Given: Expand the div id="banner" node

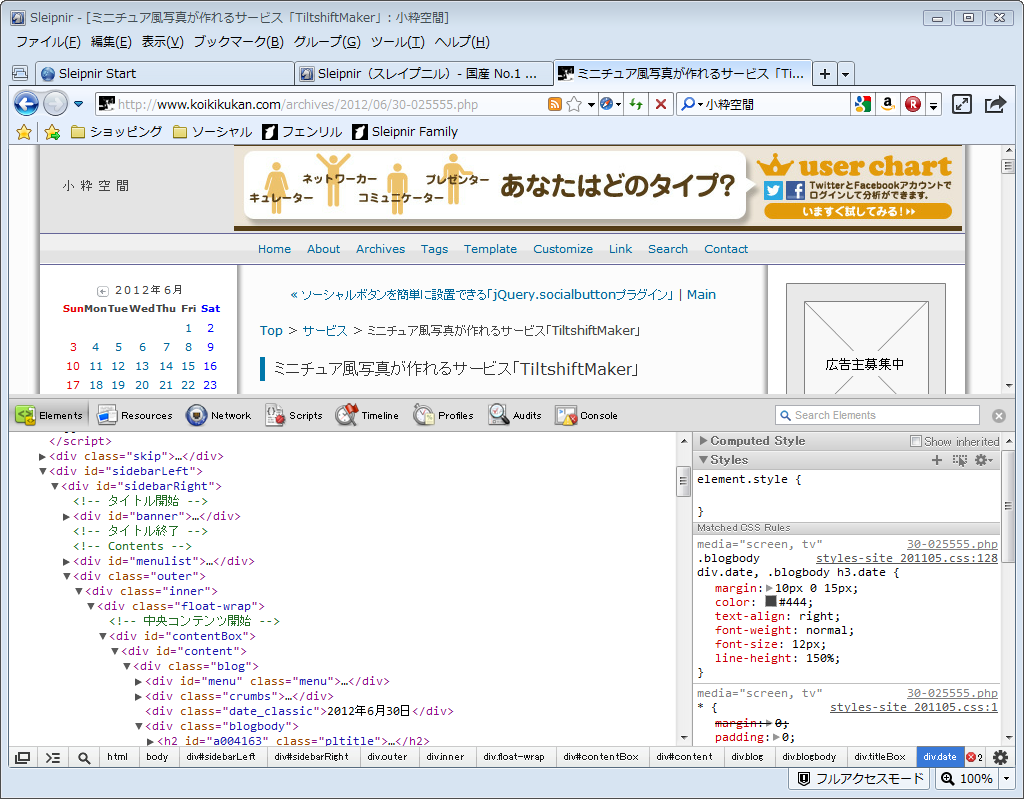Looking at the screenshot, I should [x=67, y=516].
